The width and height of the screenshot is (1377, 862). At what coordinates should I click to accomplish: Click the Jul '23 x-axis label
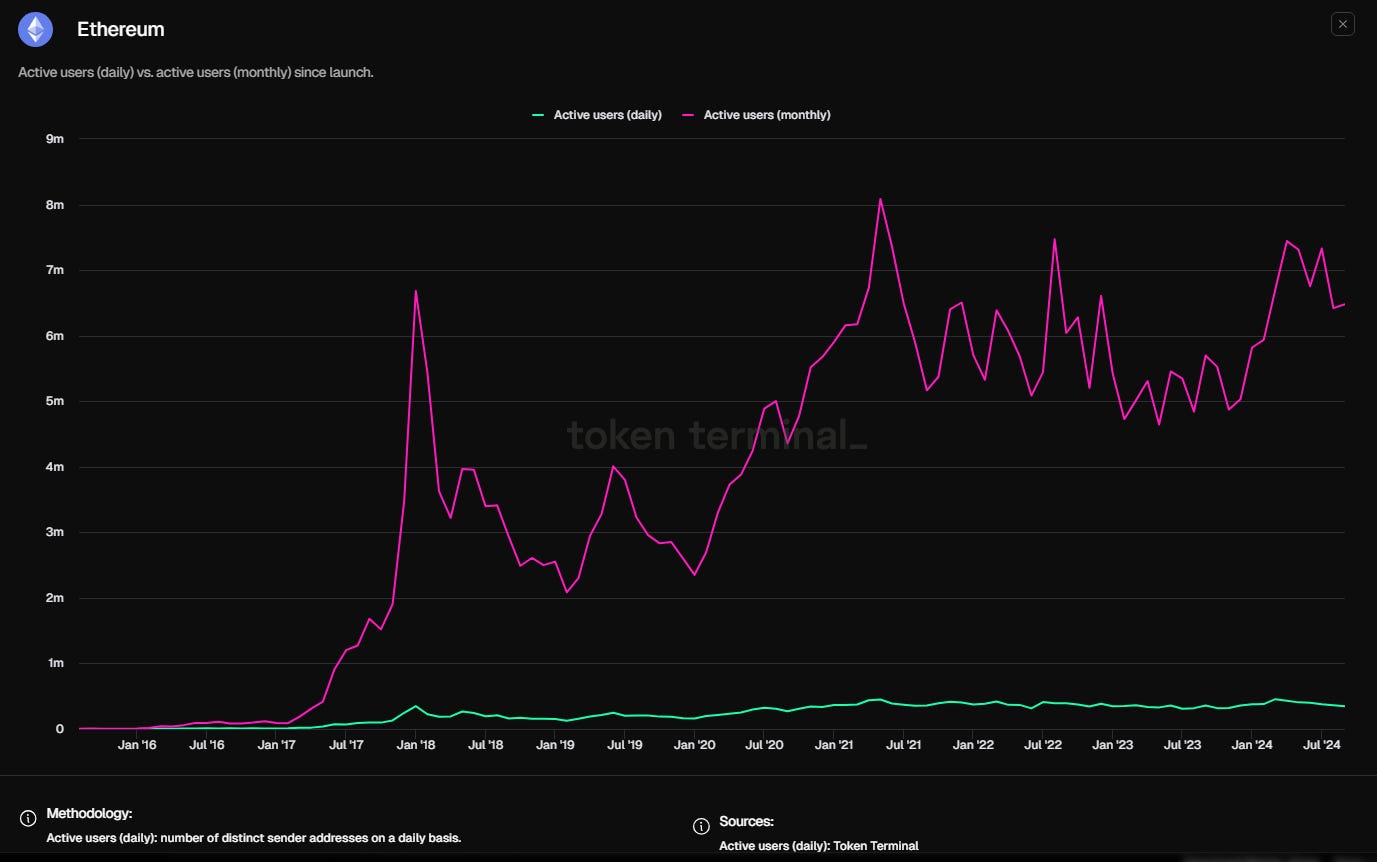coord(1182,745)
